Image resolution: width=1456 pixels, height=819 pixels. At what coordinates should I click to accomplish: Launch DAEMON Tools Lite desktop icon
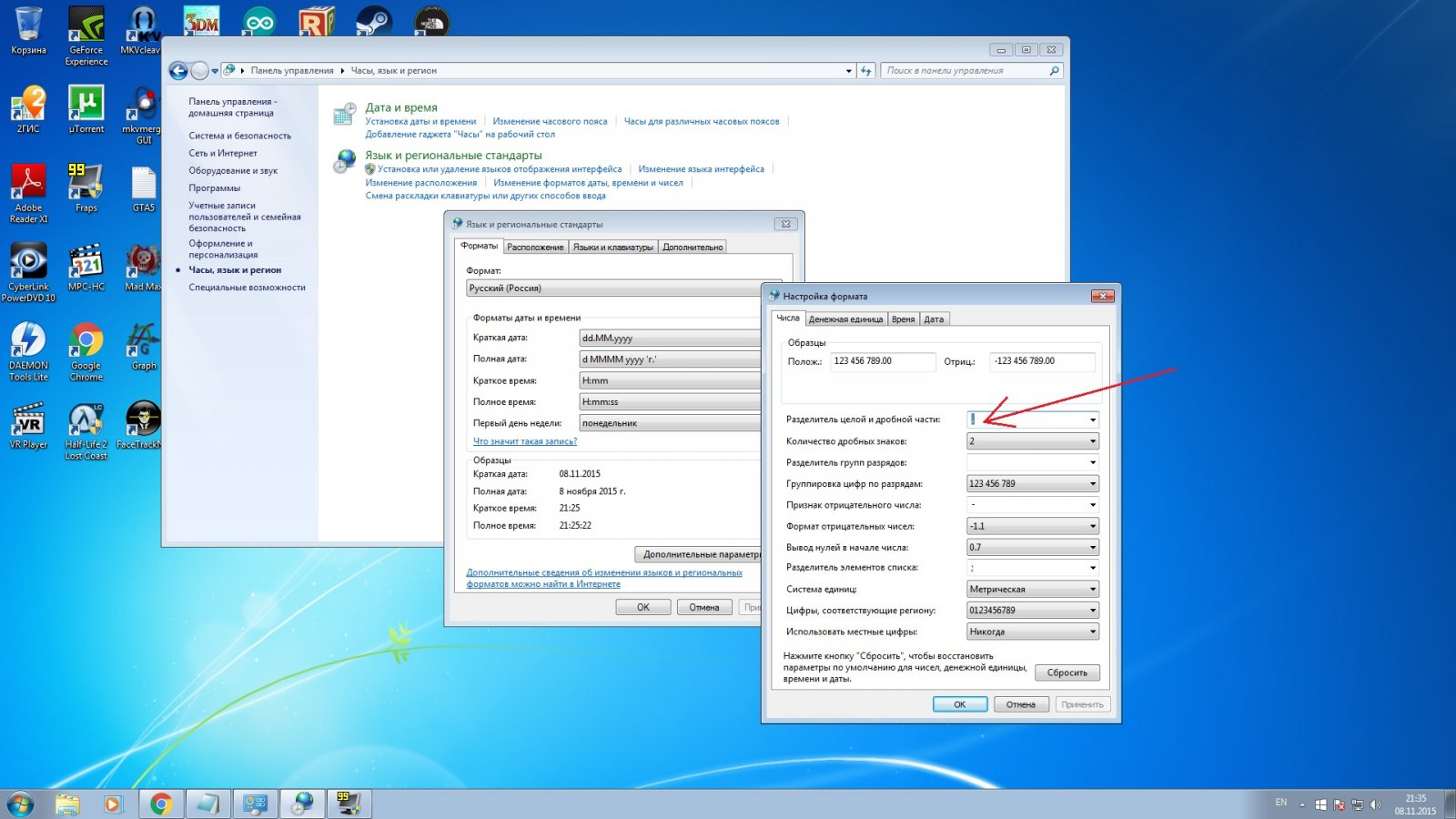[x=28, y=351]
